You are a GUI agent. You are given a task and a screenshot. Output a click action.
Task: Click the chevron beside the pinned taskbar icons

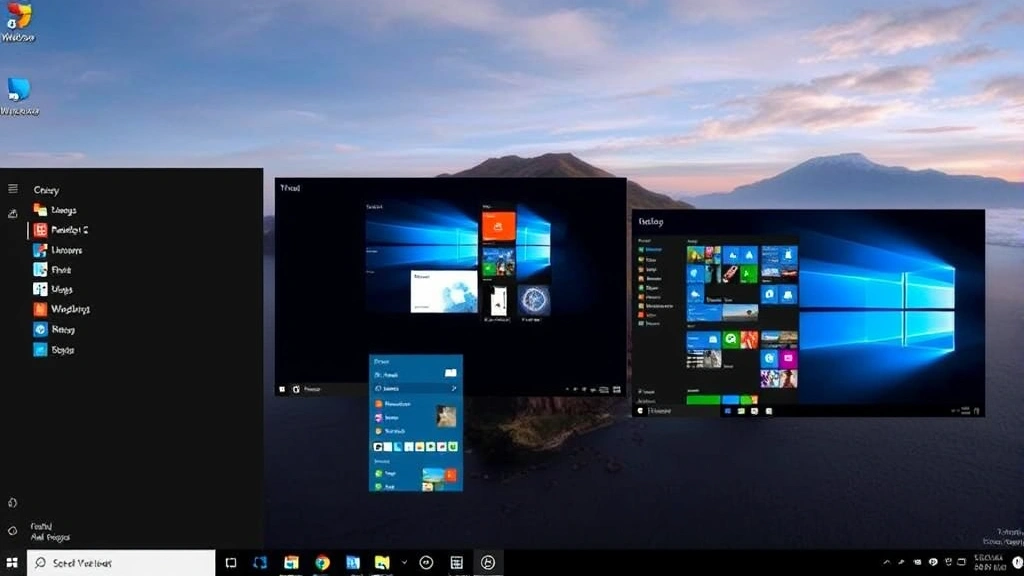point(405,562)
